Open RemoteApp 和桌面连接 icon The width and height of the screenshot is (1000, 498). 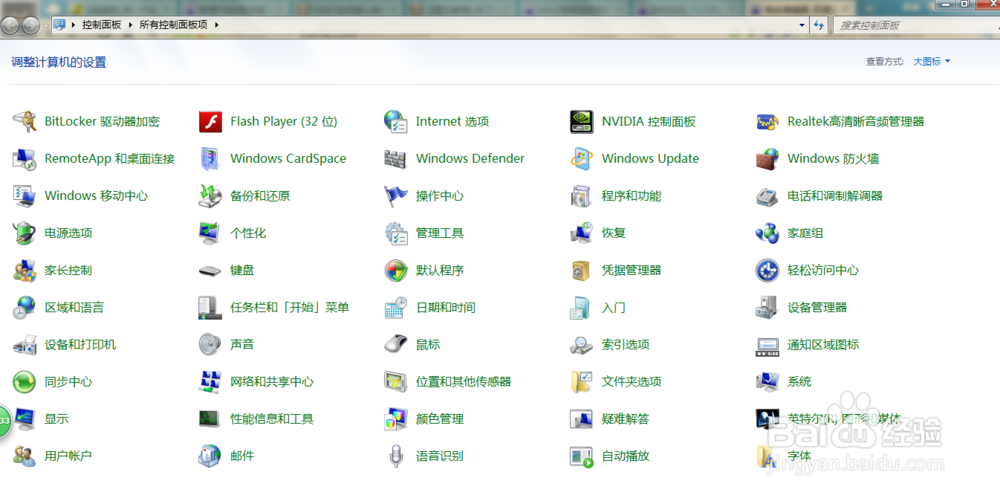click(x=24, y=159)
